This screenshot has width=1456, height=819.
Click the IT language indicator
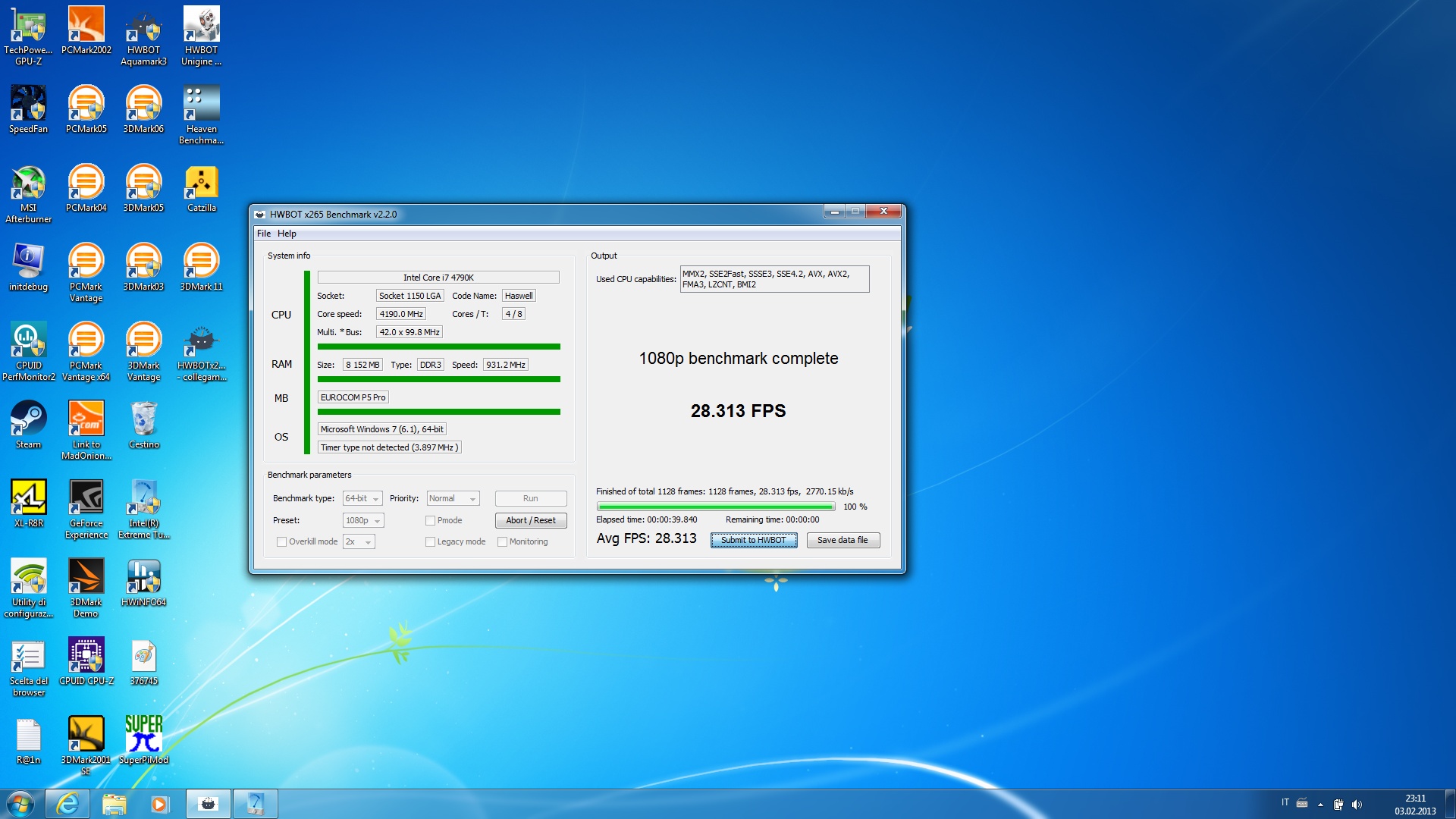coord(1285,802)
